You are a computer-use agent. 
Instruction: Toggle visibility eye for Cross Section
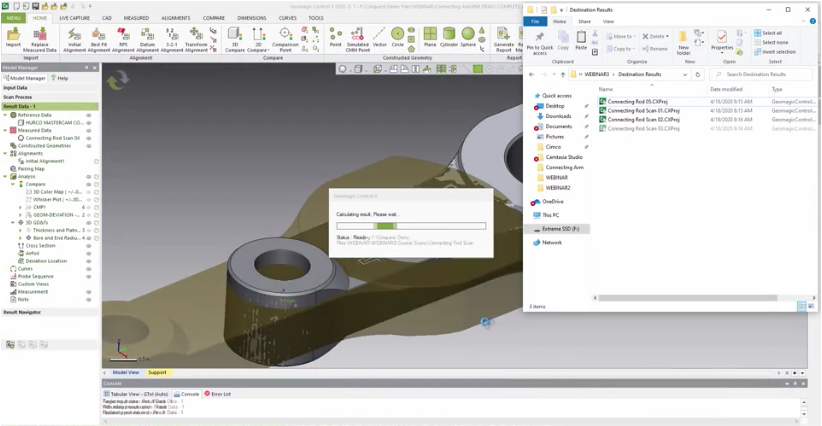(89, 245)
